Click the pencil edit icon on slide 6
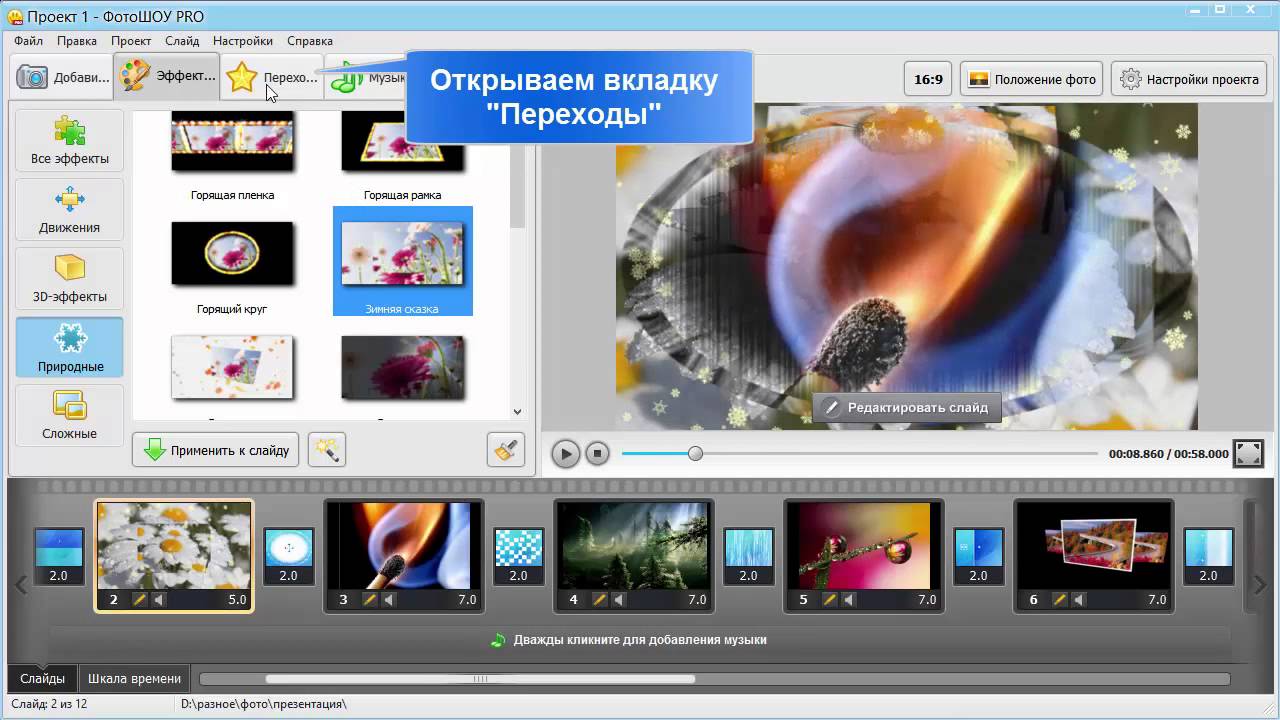This screenshot has width=1280, height=720. [x=1059, y=600]
